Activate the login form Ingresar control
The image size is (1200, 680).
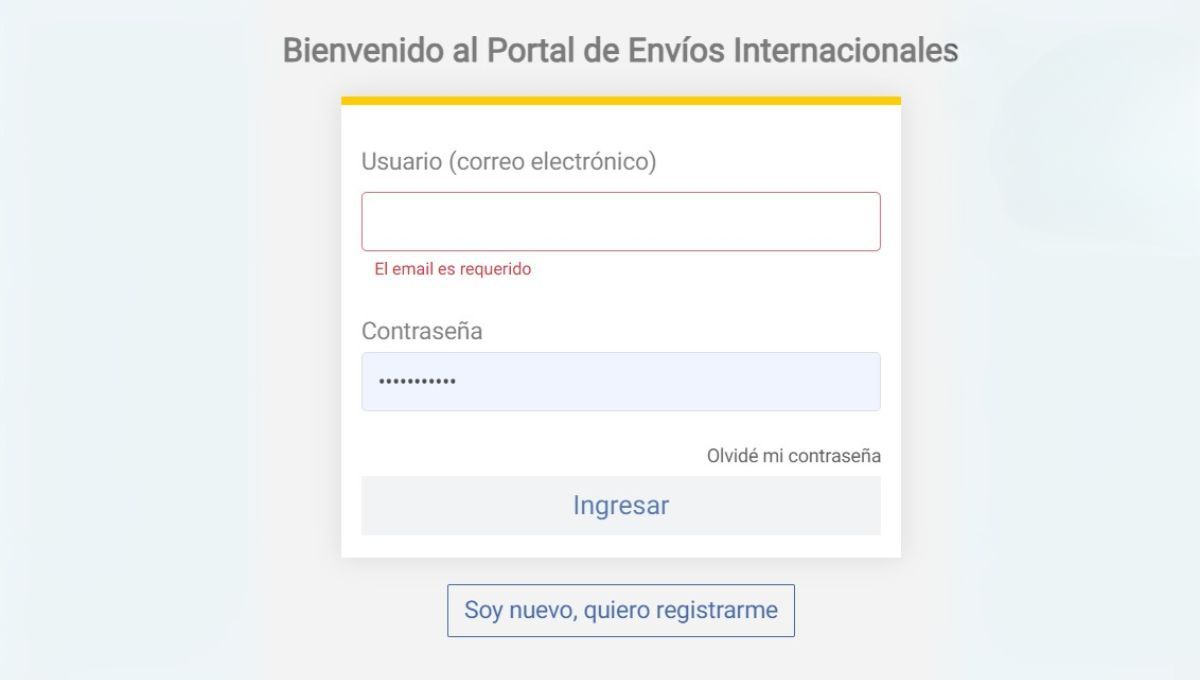620,505
